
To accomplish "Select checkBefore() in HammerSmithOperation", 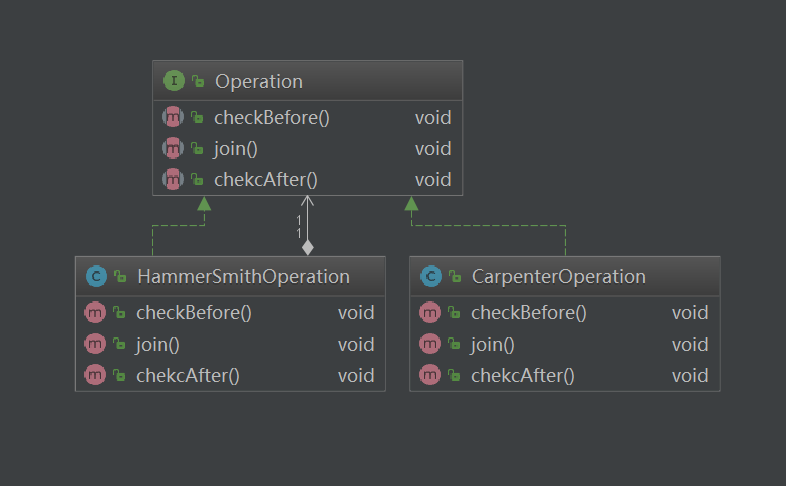I will [x=194, y=313].
